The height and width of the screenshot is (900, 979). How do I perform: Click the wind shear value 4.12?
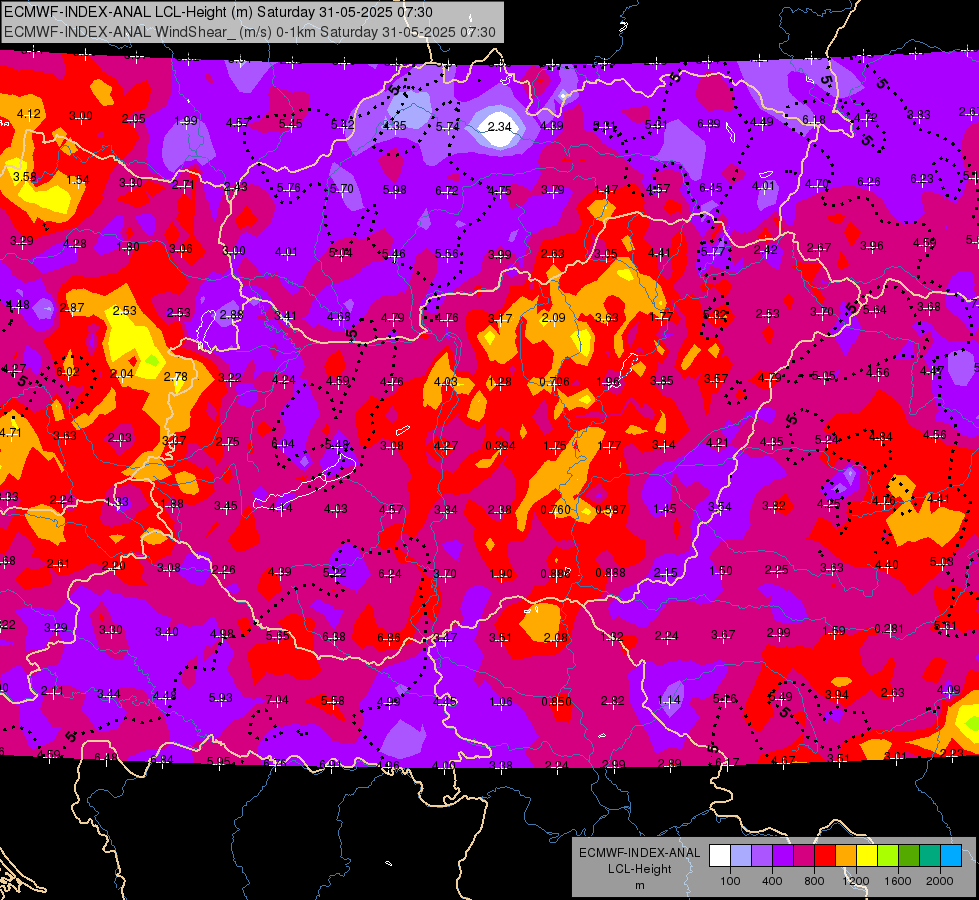coord(28,114)
